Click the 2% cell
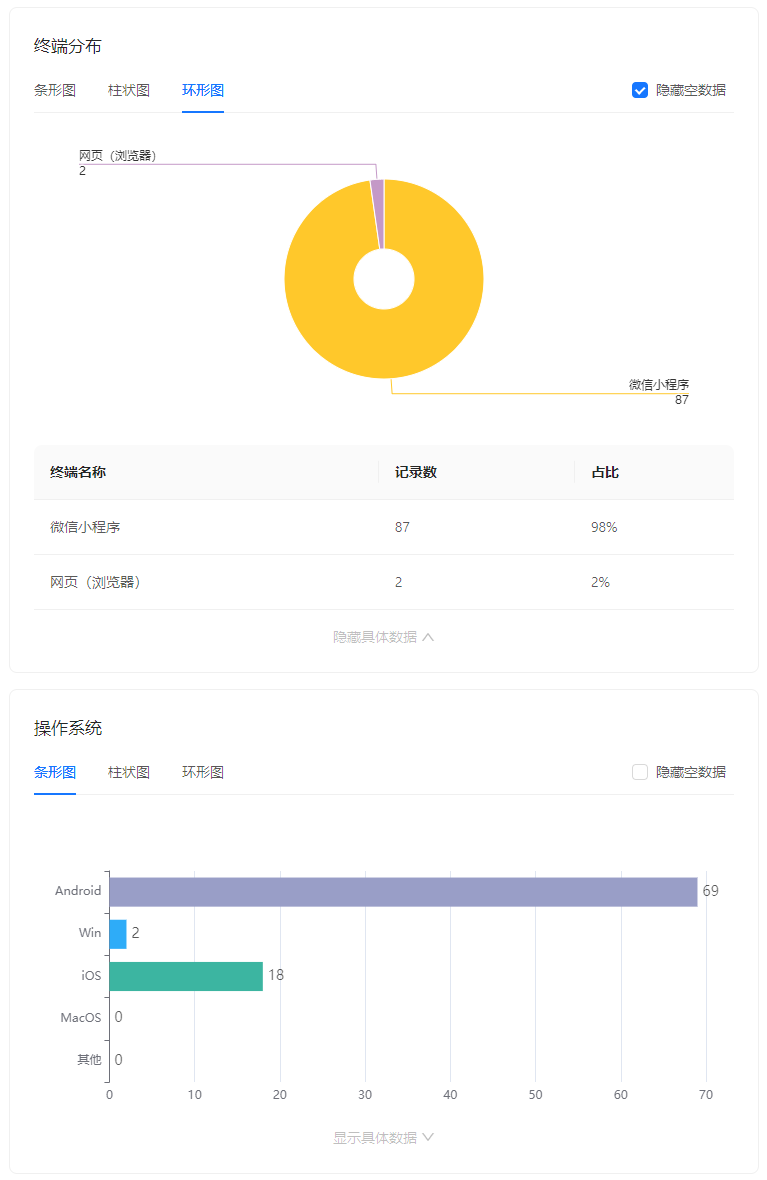 (600, 582)
